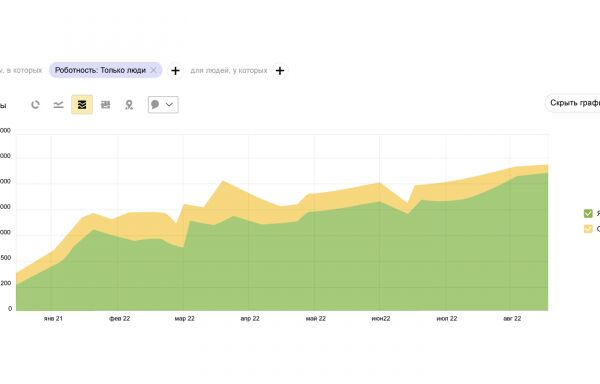Remove the Роботность: Только люди filter

pyautogui.click(x=153, y=70)
